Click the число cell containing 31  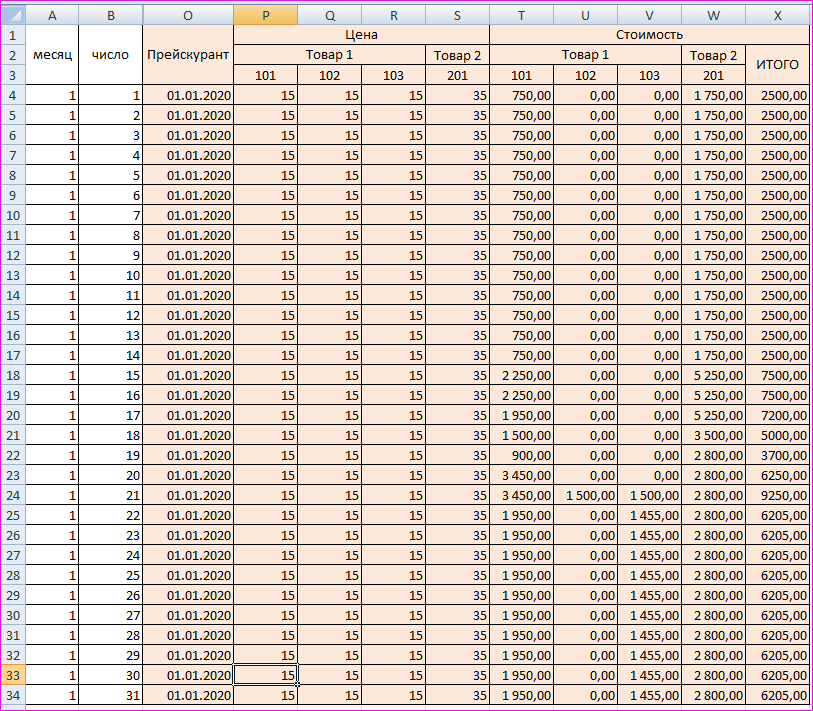[x=110, y=695]
